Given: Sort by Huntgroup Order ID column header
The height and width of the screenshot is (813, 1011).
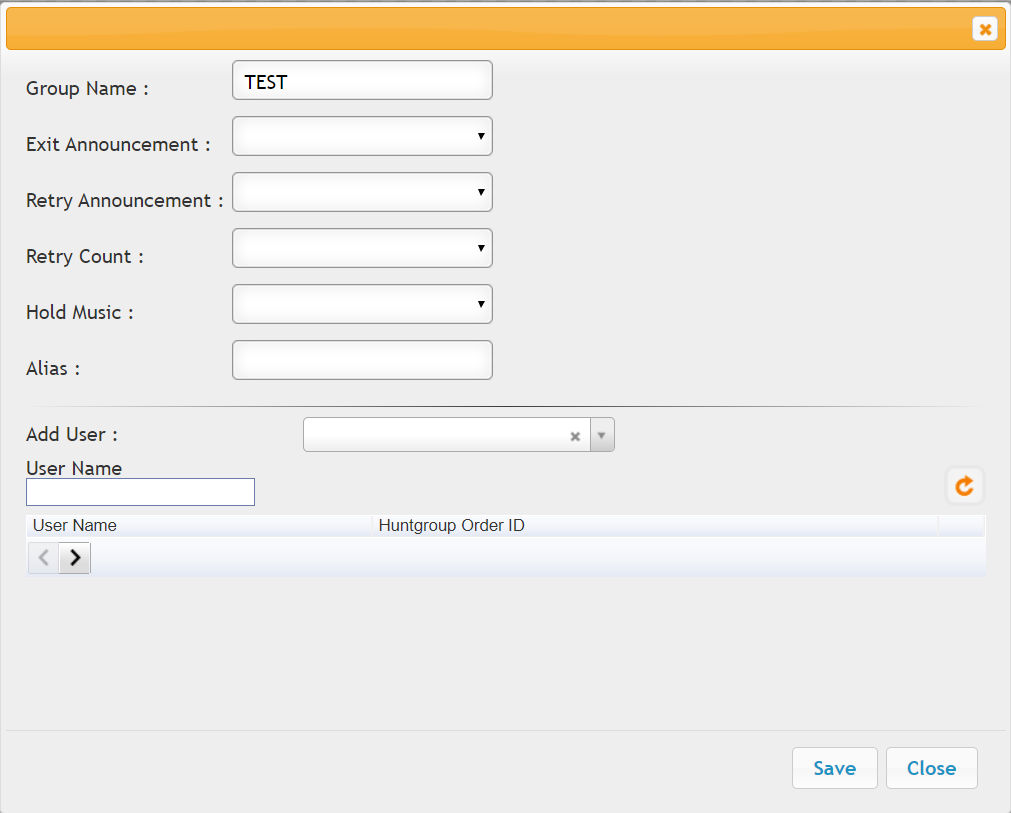Looking at the screenshot, I should click(655, 525).
